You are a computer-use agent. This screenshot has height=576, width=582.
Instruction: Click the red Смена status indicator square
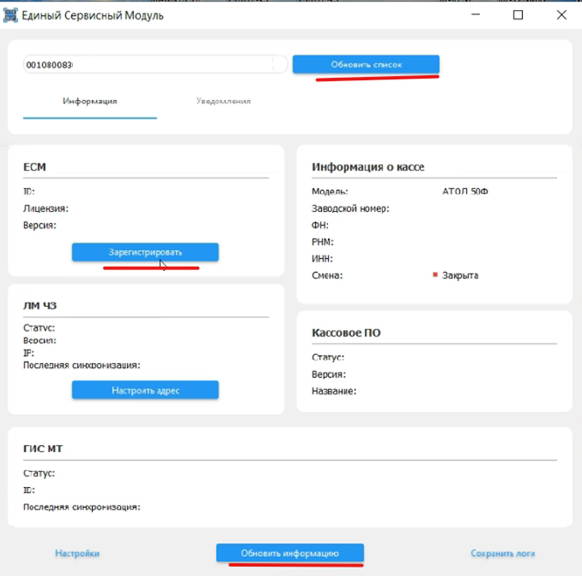[x=435, y=275]
